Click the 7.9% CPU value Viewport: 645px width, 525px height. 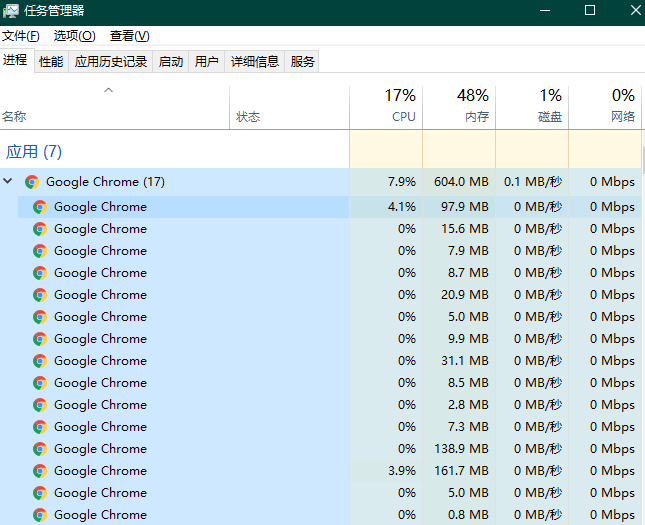click(x=401, y=182)
